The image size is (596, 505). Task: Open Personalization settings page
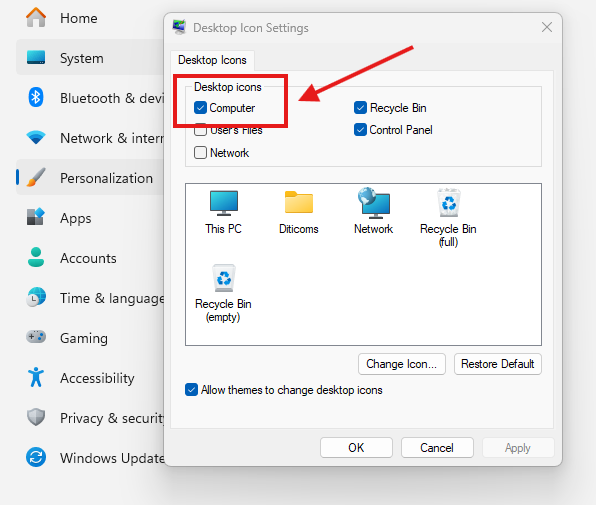pos(106,178)
